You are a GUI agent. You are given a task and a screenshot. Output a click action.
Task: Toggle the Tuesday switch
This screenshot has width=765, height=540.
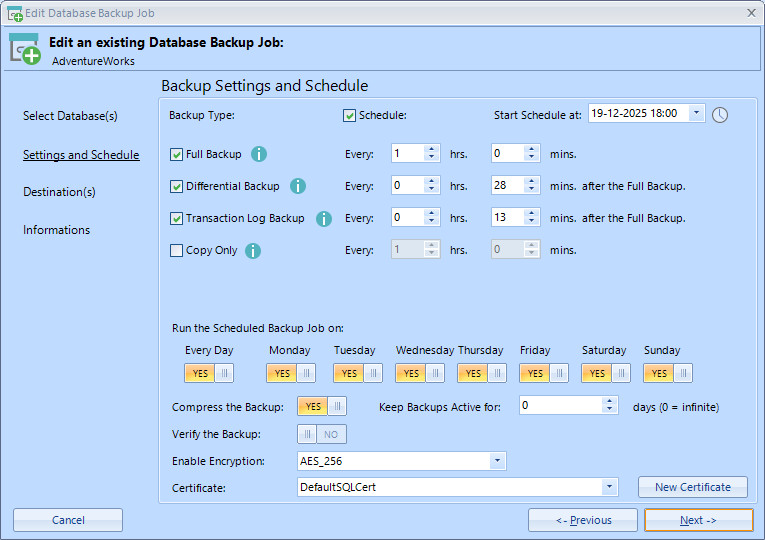[x=358, y=373]
